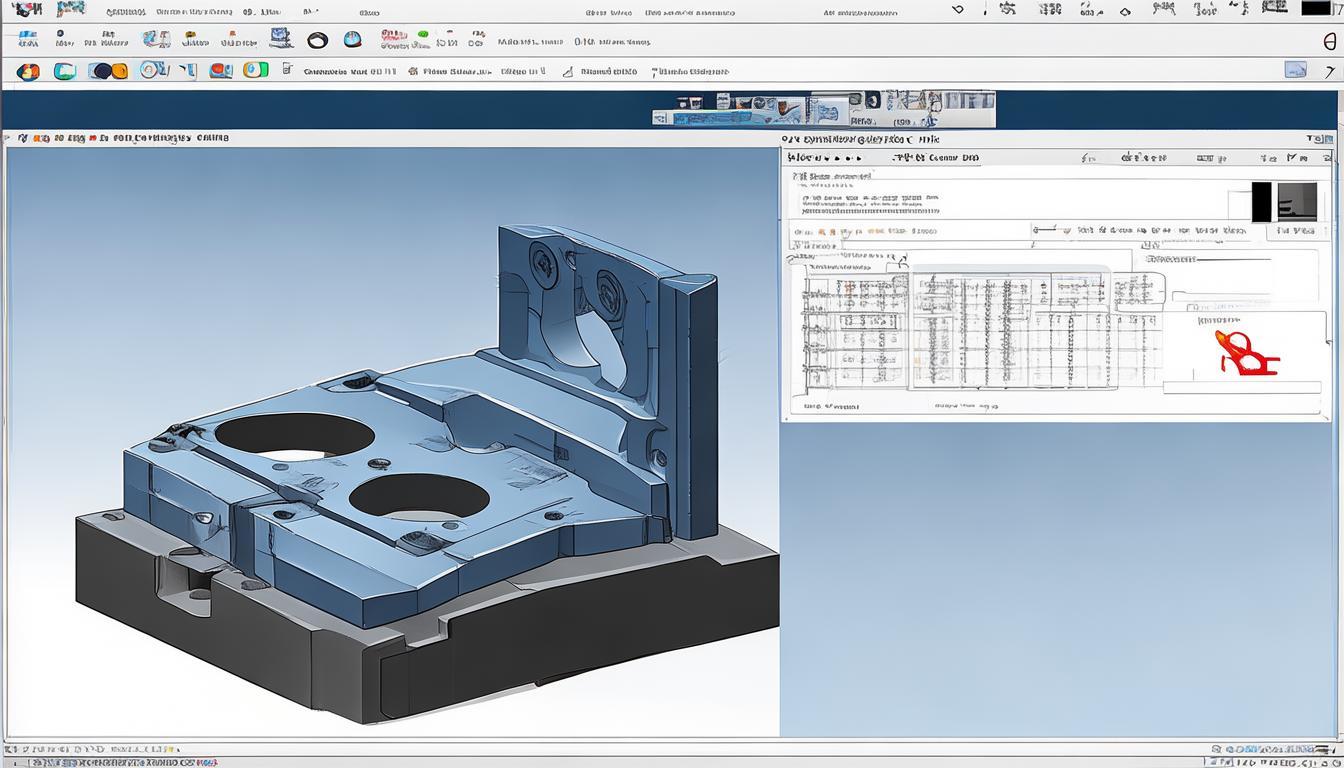This screenshot has height=768, width=1344.
Task: Click the circular hole on the 3D model
Action: pos(295,435)
